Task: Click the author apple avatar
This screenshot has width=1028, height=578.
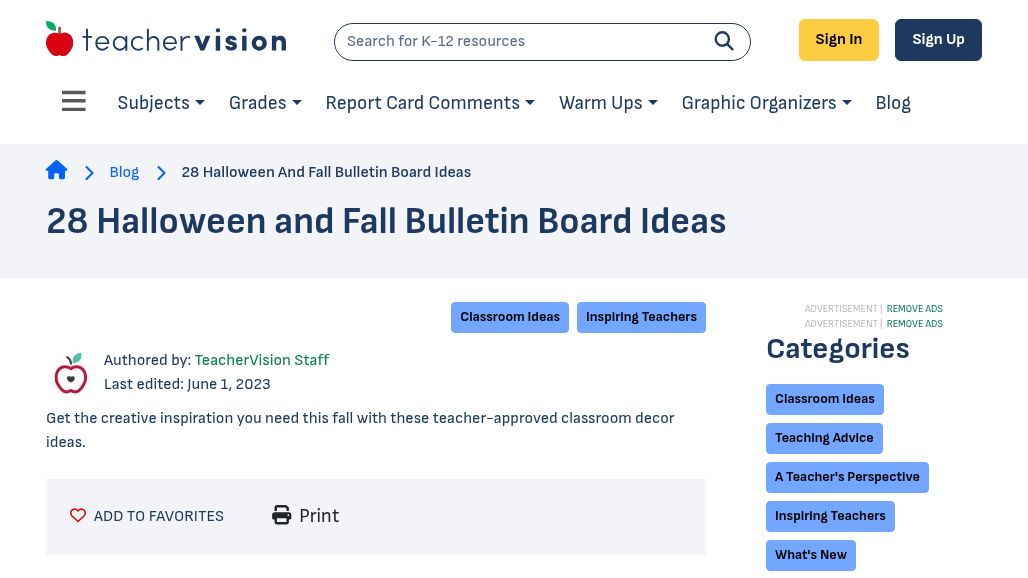Action: pyautogui.click(x=71, y=373)
